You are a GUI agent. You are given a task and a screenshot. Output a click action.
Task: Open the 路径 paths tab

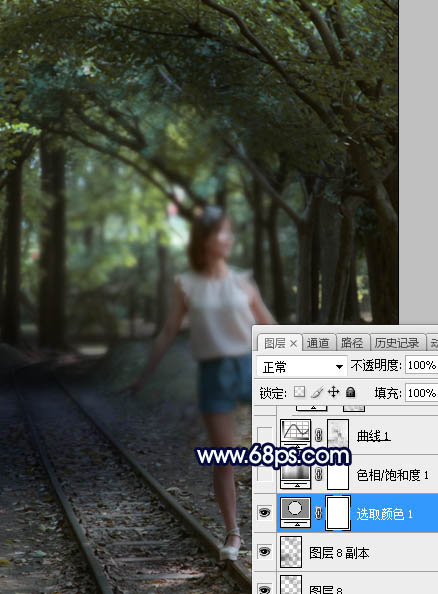pyautogui.click(x=352, y=343)
